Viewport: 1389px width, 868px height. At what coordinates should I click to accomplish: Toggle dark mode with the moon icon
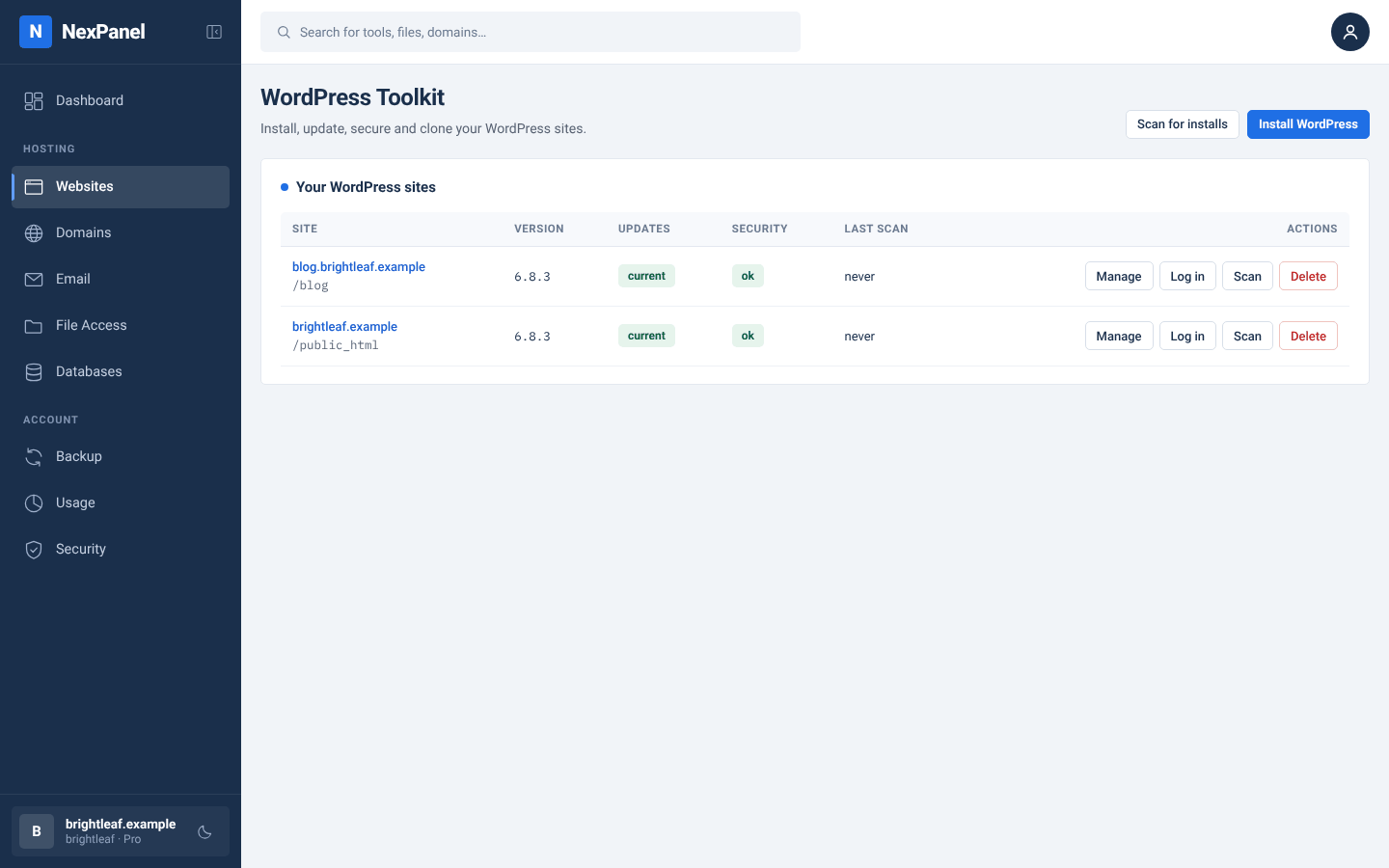tap(204, 831)
